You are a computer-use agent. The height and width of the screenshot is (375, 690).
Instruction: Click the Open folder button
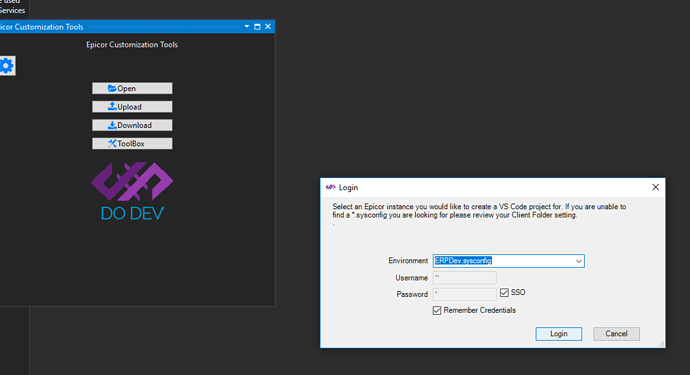132,88
